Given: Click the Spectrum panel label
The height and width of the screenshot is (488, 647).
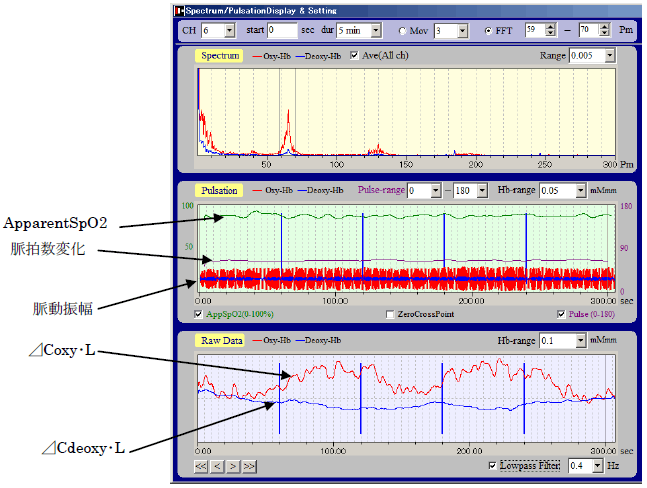Looking at the screenshot, I should click(x=219, y=56).
